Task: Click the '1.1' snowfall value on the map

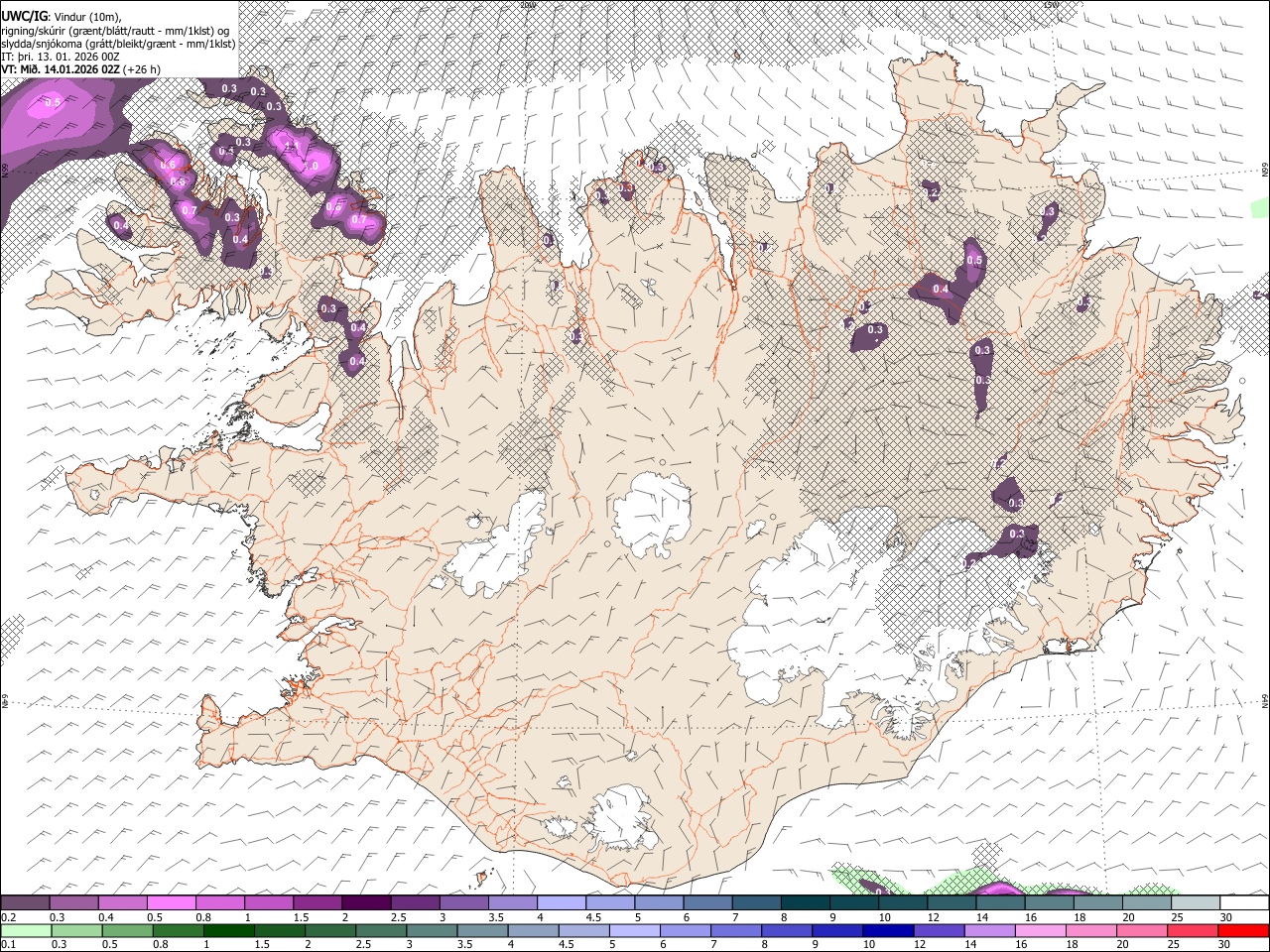Action: click(291, 147)
